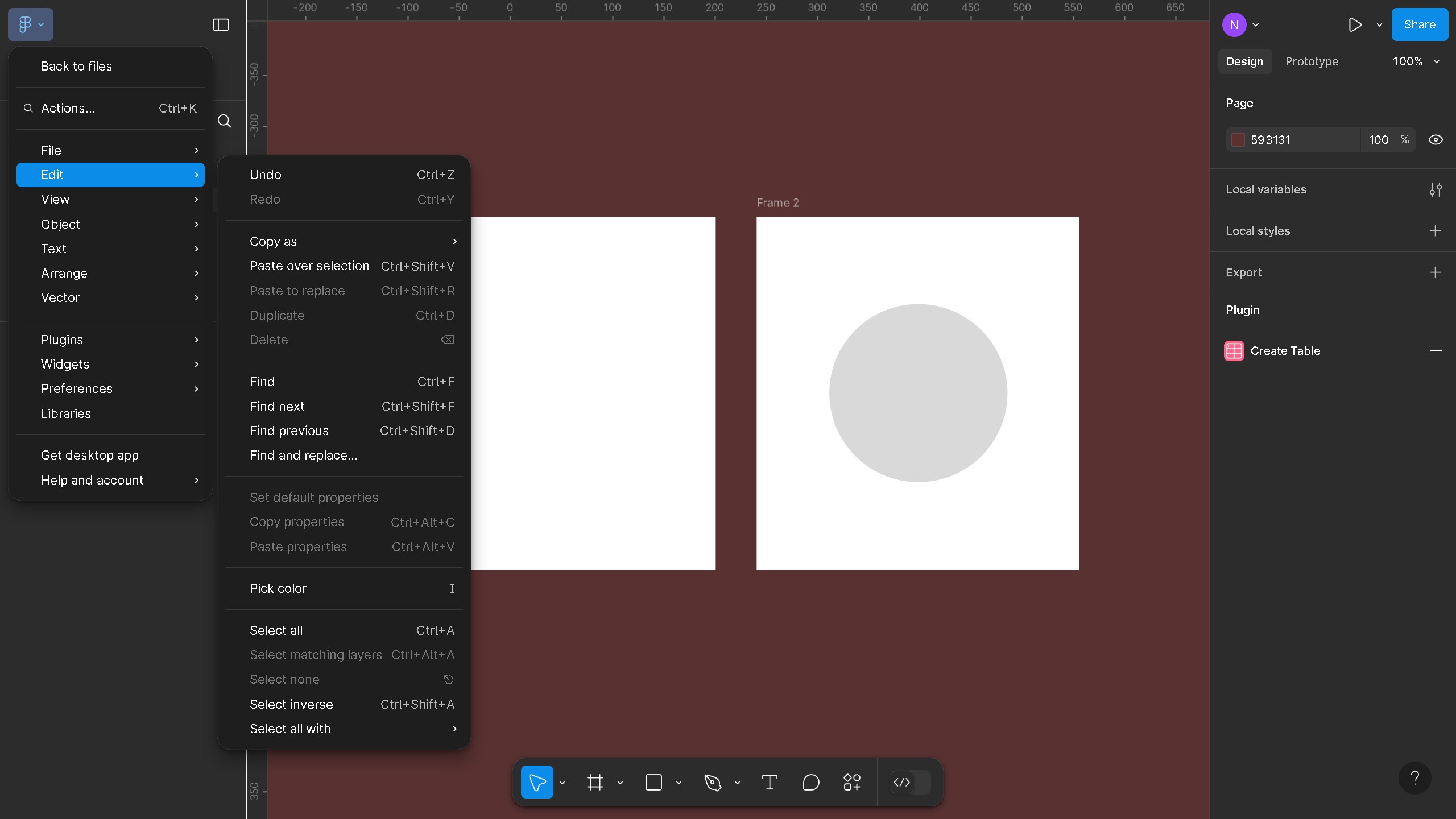
Task: Open Local variables settings icon
Action: pos(1435,189)
